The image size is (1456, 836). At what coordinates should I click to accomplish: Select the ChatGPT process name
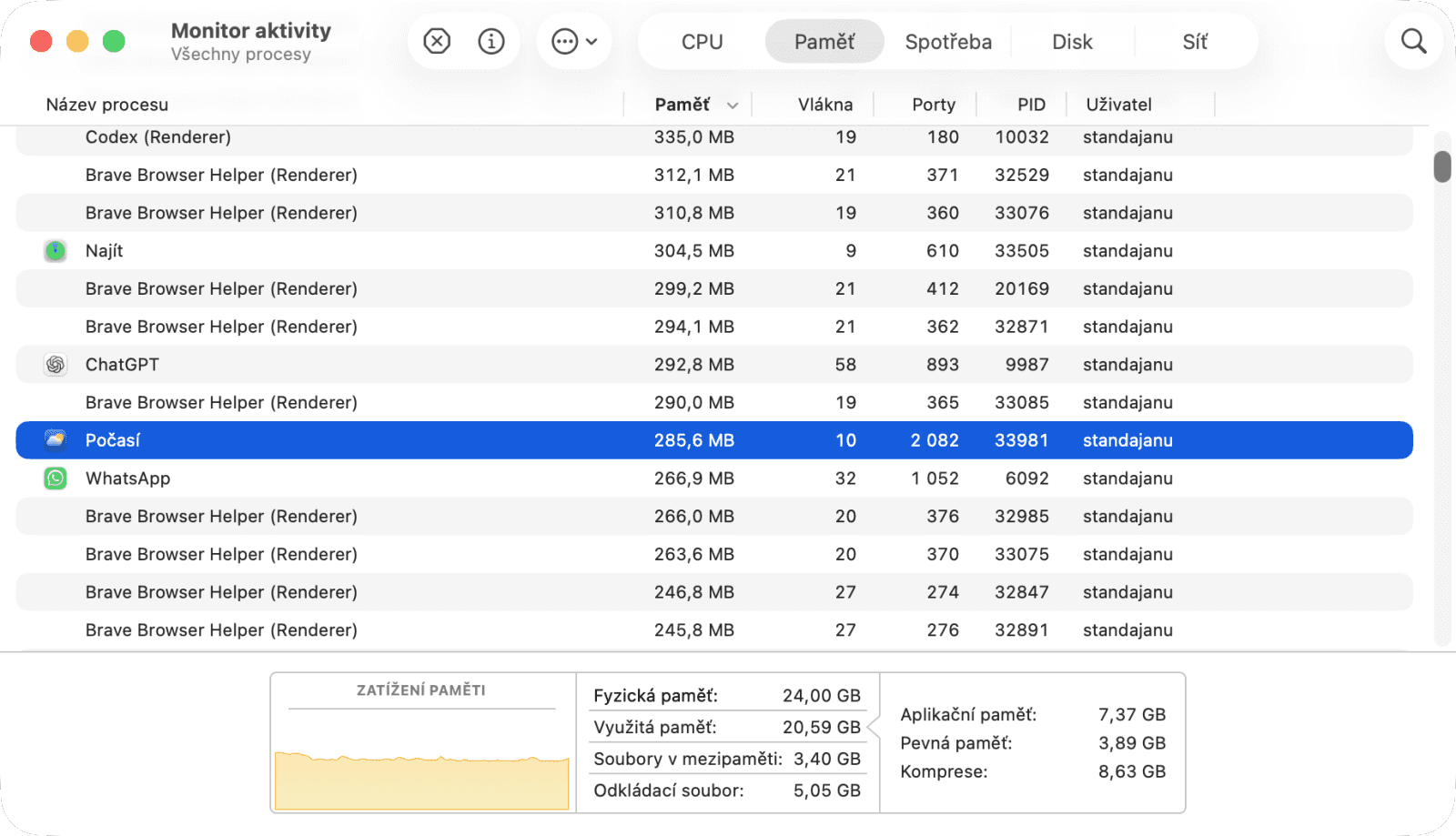(x=122, y=365)
